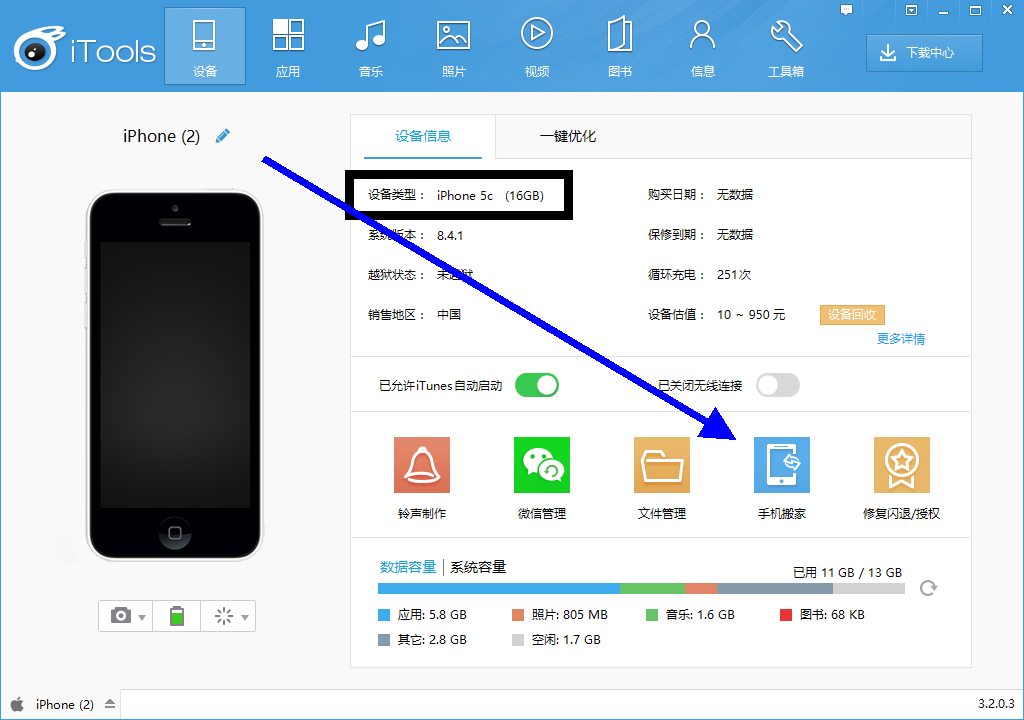Switch to the 一键优化 tab

click(568, 137)
